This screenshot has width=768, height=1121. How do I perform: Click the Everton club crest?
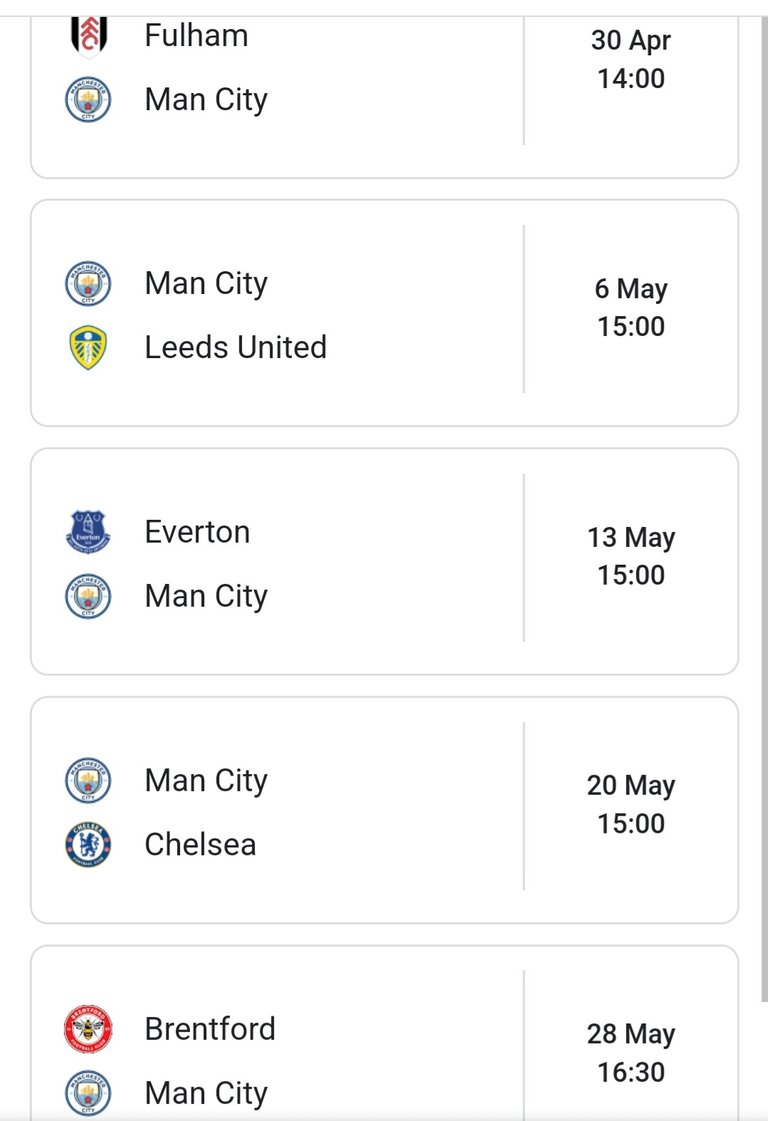tap(88, 532)
